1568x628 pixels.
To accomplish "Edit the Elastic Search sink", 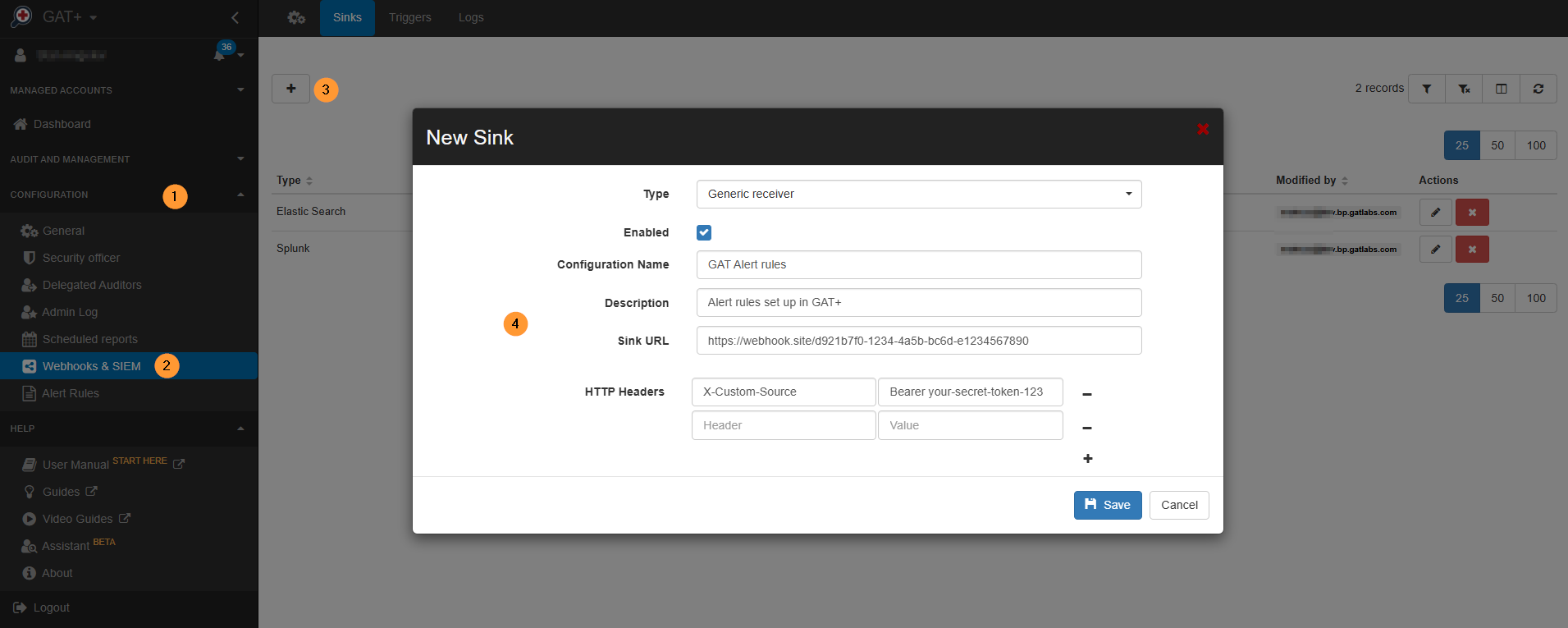I will tap(1436, 213).
